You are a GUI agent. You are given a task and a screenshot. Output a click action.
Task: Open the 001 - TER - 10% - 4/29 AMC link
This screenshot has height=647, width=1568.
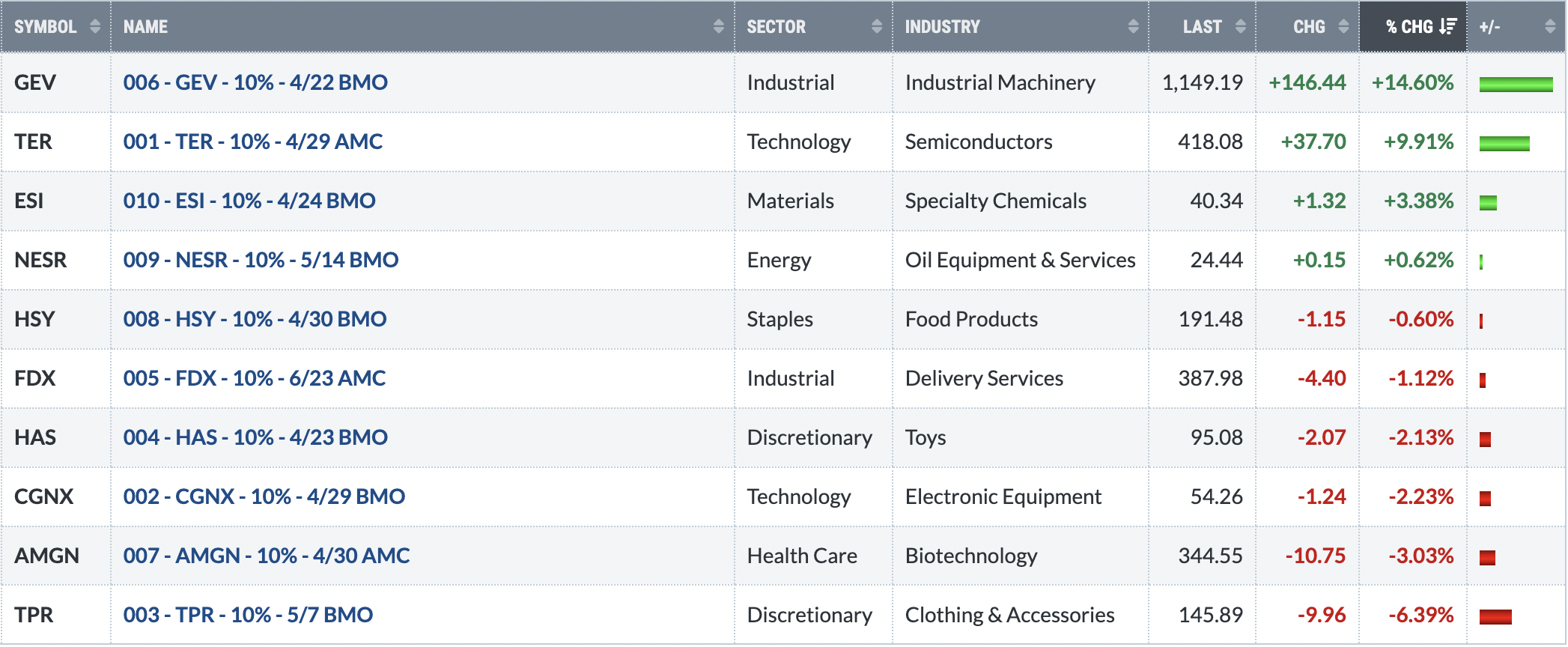253,142
